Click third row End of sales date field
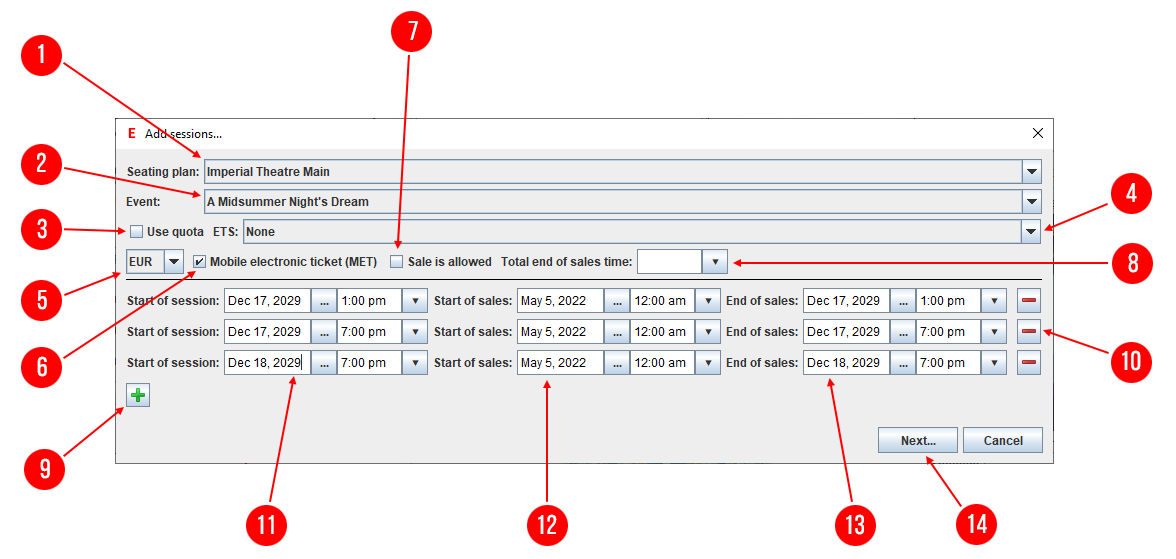 tap(847, 363)
